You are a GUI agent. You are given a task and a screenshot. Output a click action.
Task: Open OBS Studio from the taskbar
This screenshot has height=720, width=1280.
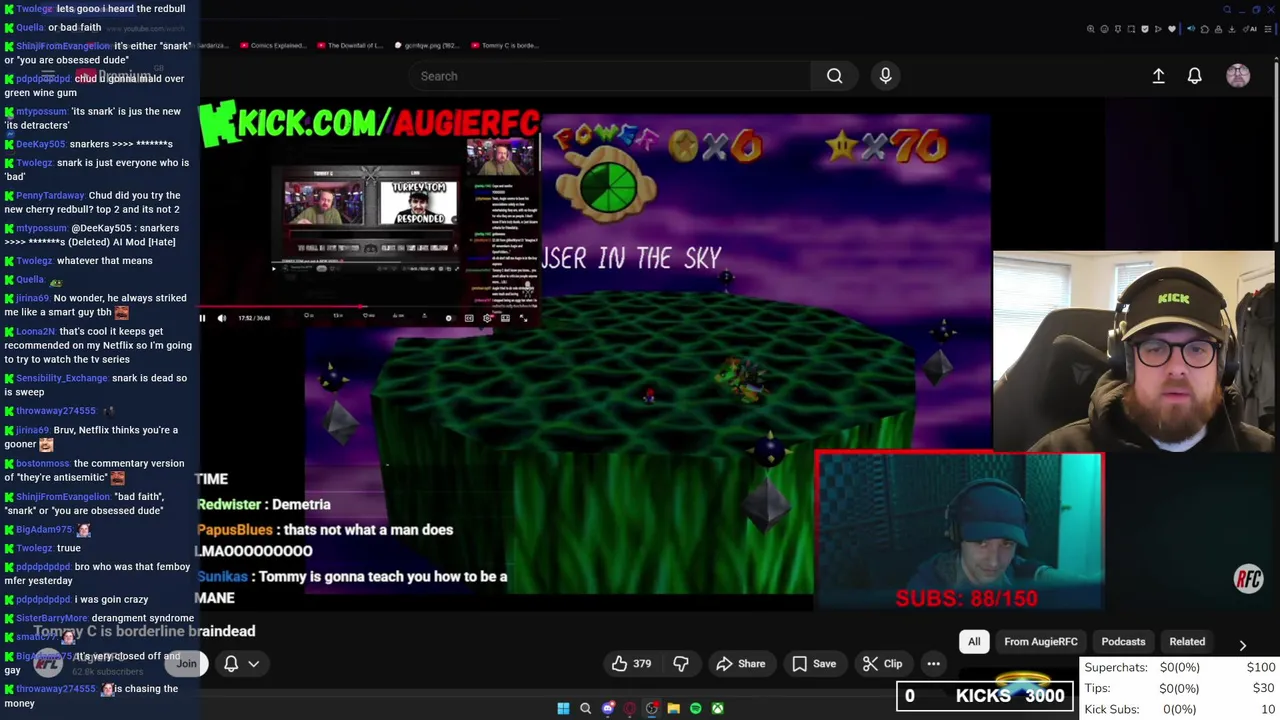[x=652, y=708]
